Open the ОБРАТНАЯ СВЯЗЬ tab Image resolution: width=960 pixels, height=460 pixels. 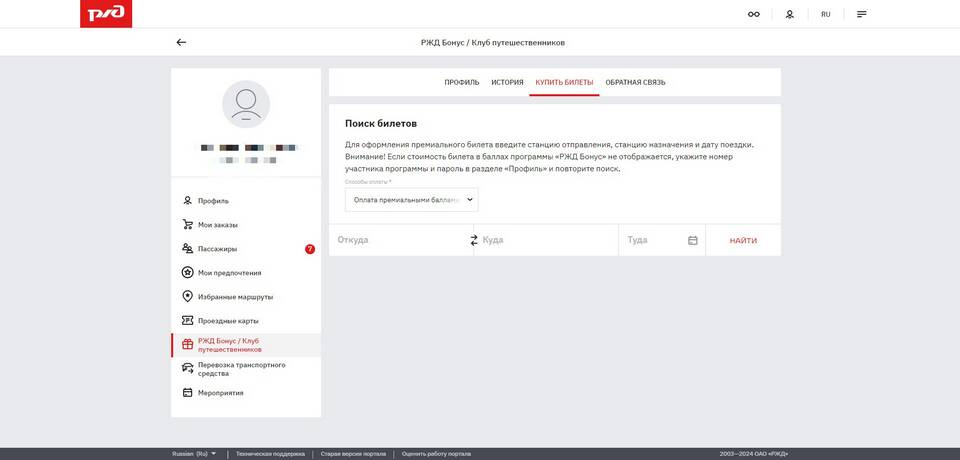pos(635,82)
